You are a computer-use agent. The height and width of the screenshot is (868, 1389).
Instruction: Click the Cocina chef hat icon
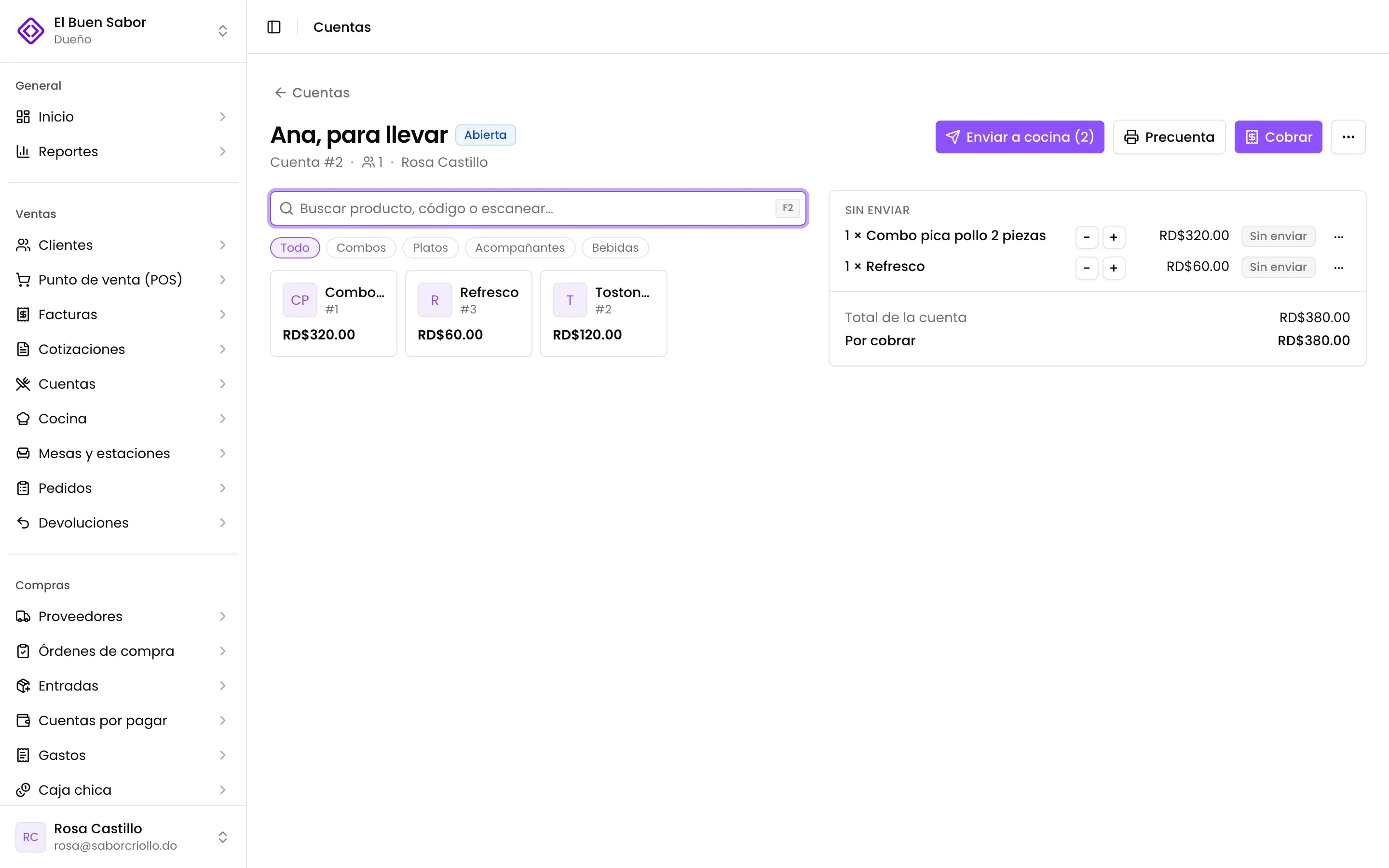pos(23,419)
